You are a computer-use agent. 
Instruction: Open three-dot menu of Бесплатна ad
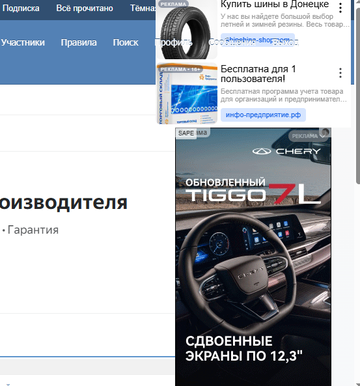(340, 73)
